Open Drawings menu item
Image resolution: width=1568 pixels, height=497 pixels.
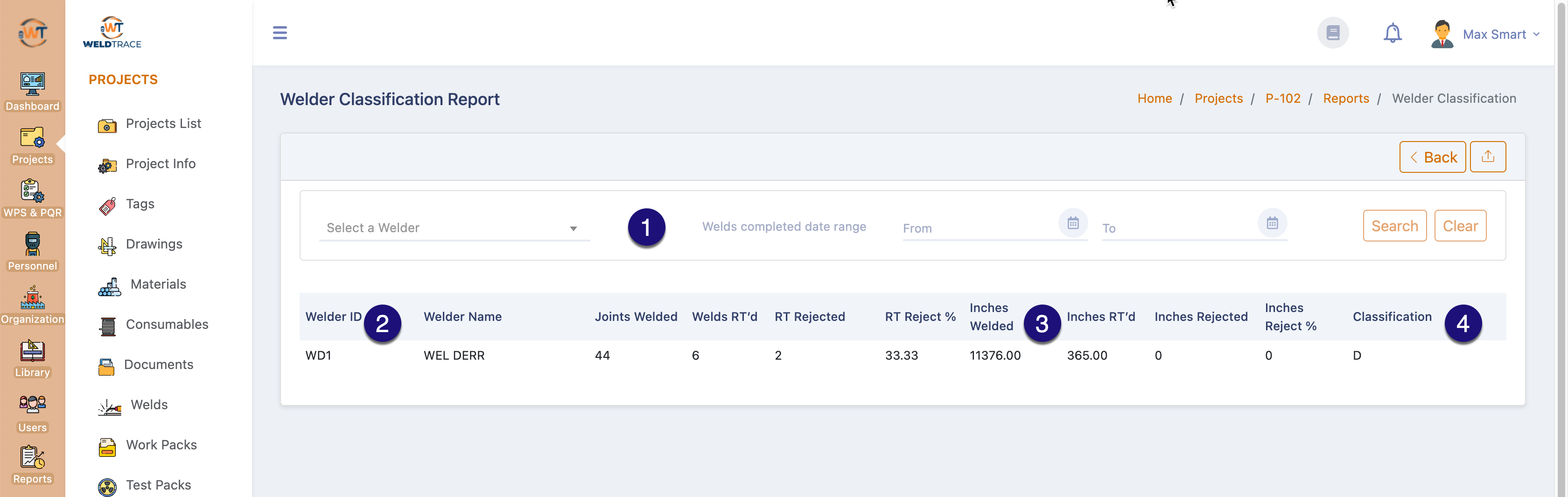(x=154, y=244)
